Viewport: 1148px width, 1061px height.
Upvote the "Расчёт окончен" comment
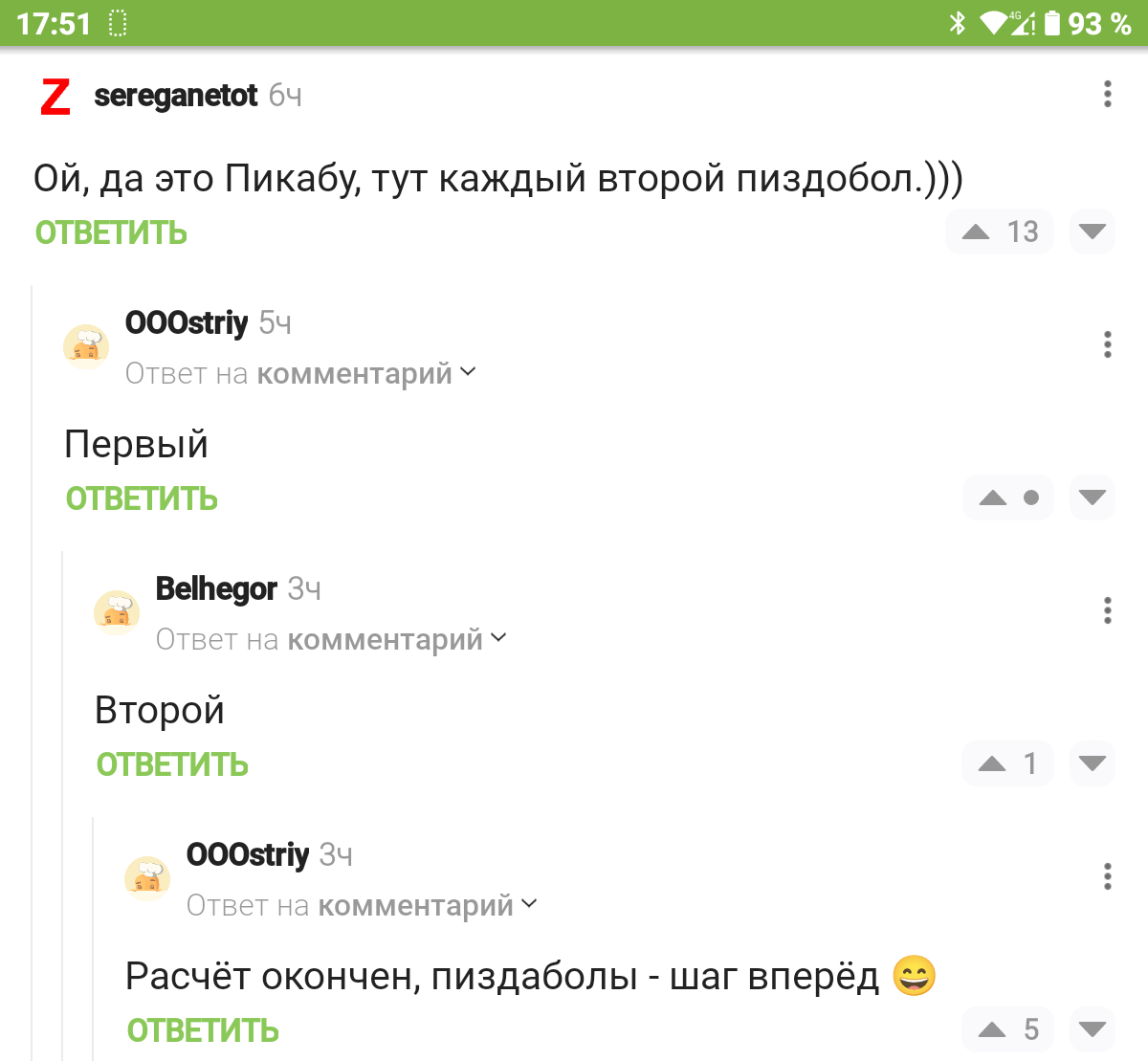click(x=992, y=1029)
